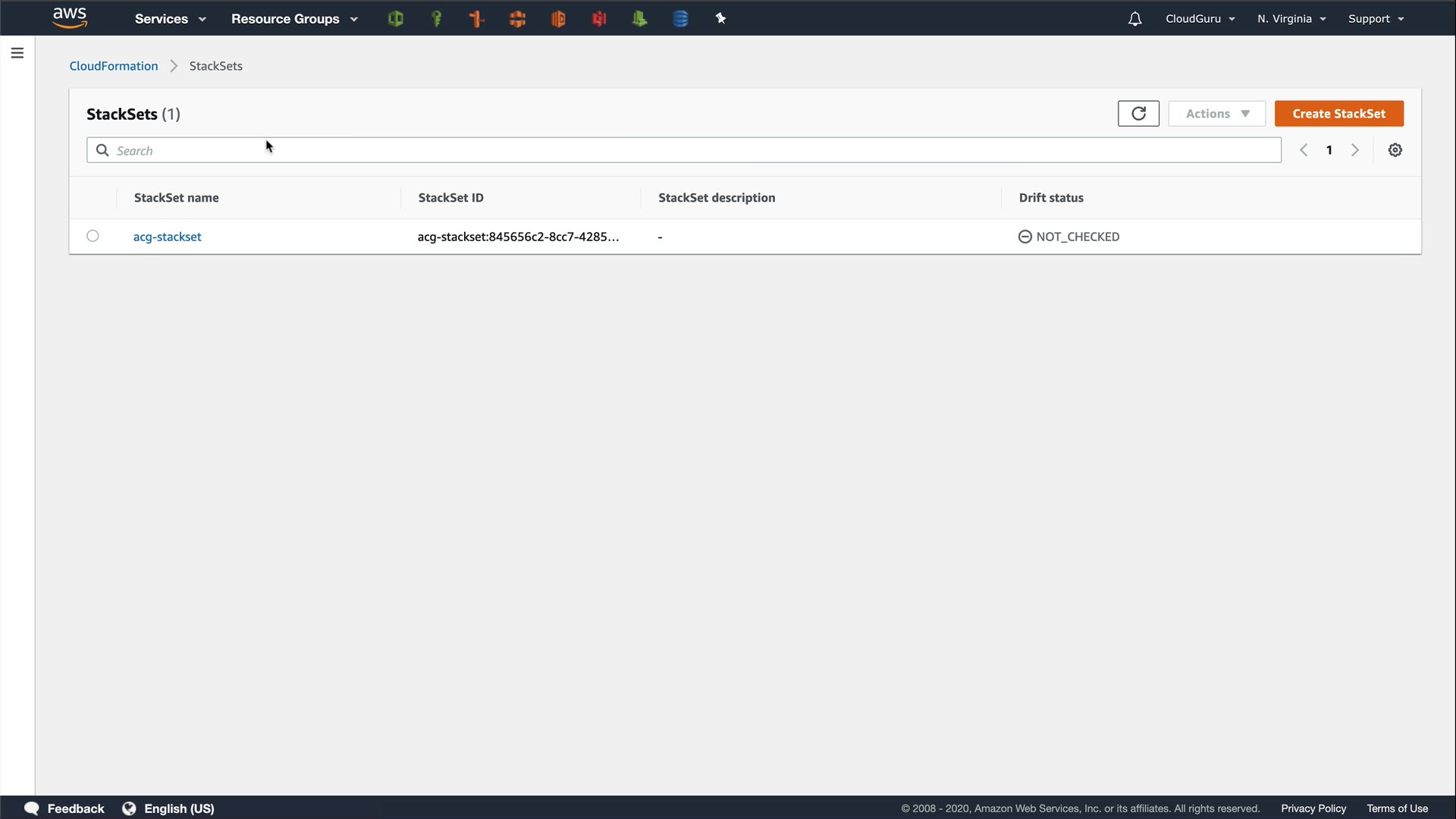Open the red S3 shortcut icon
Screen dimensions: 1456x819
(x=599, y=19)
